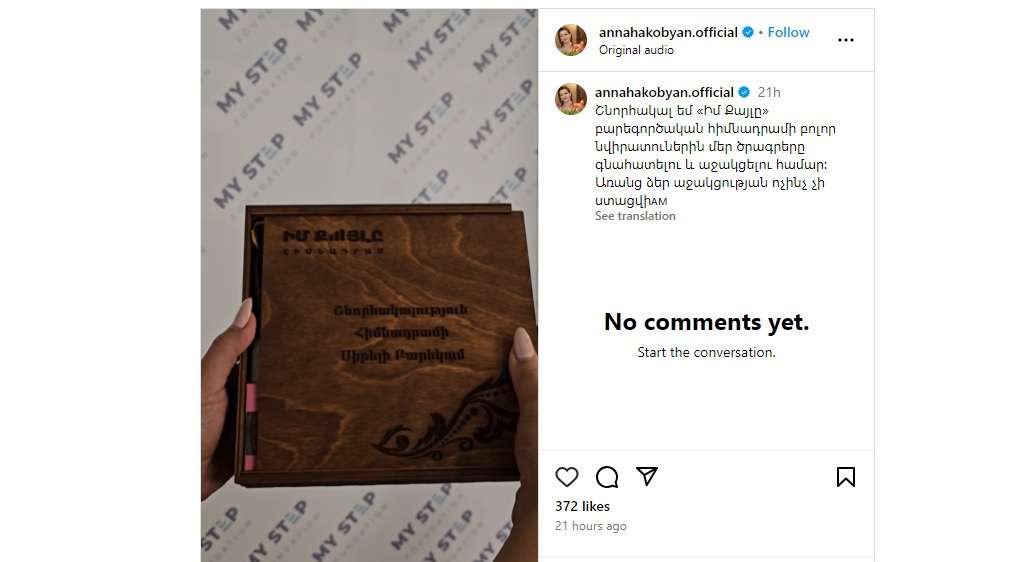Click the blue verified badge in the header

[x=748, y=32]
